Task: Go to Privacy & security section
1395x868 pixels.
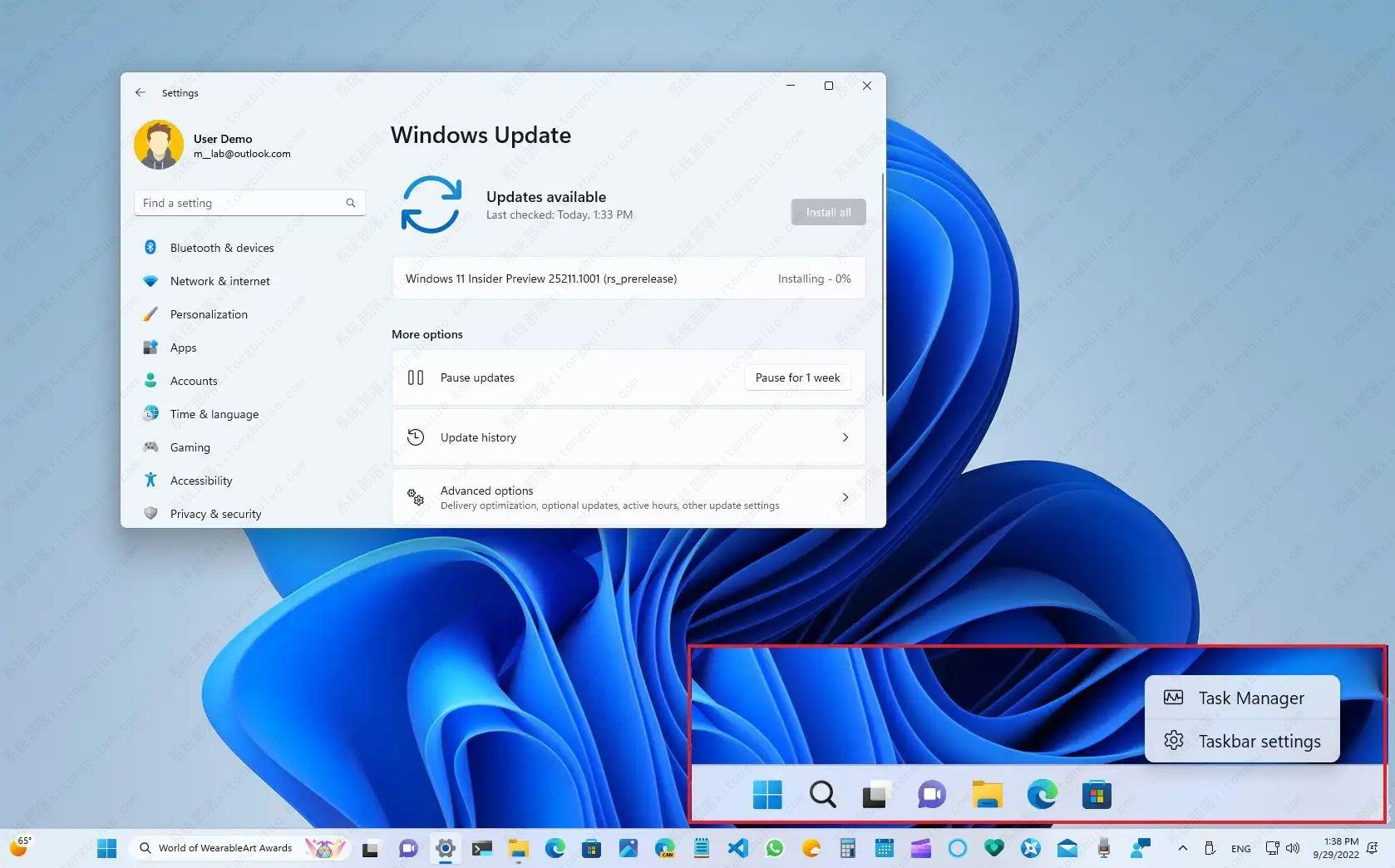Action: (215, 514)
